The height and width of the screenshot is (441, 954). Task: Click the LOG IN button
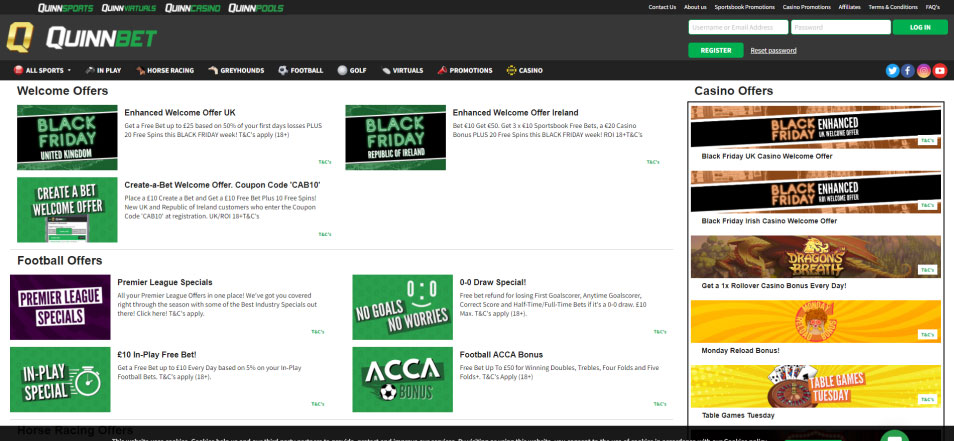pos(920,27)
